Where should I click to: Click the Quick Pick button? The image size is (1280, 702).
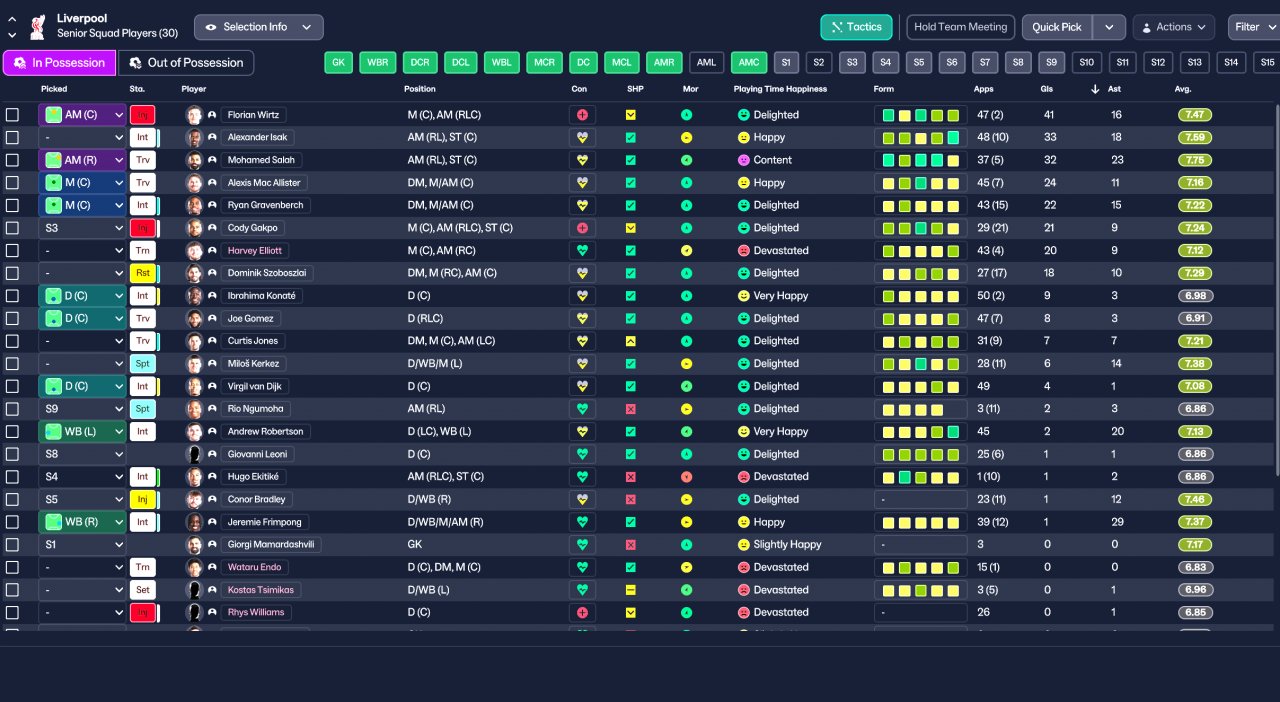pyautogui.click(x=1057, y=27)
